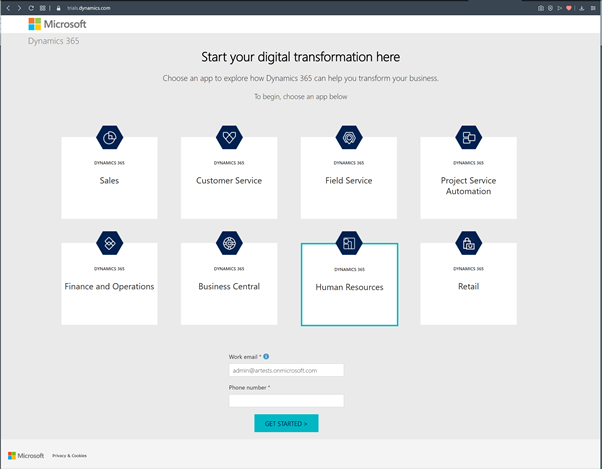
Task: Click the Field Service hexagon icon
Action: coord(349,138)
